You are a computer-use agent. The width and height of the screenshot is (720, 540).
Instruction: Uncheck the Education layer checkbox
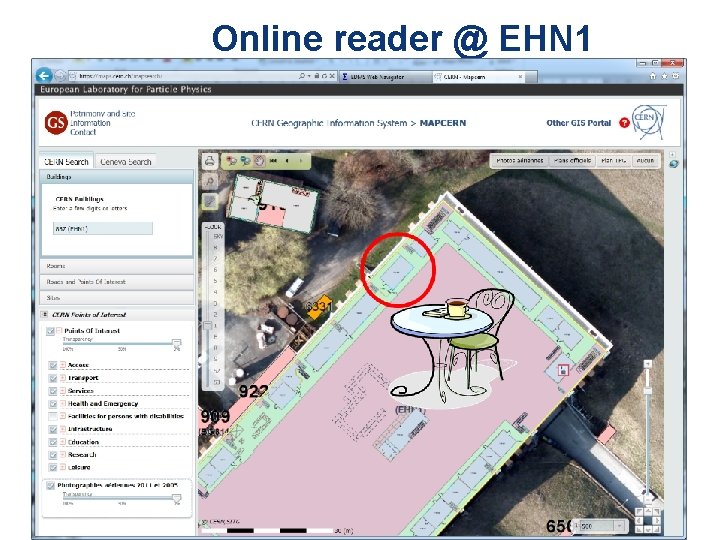point(53,442)
